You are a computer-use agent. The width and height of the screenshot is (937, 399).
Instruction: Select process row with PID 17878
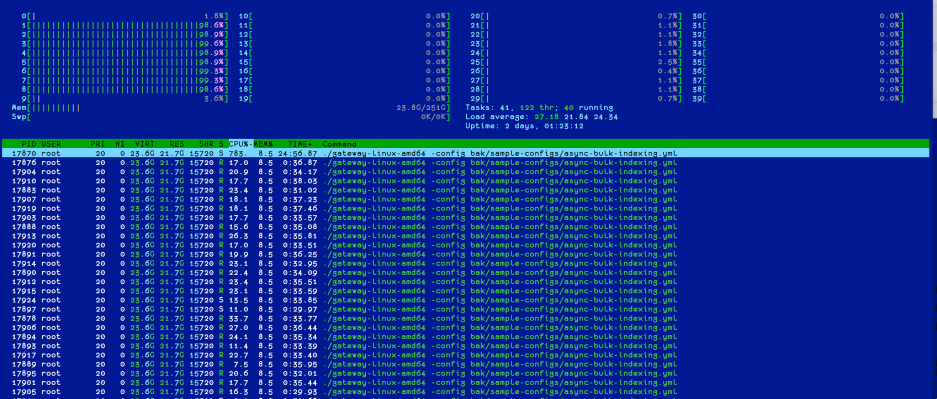[466, 318]
